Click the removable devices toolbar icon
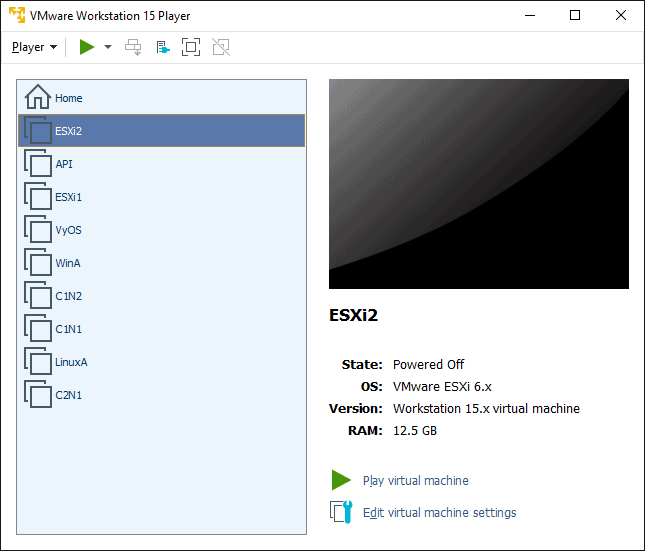 [162, 47]
